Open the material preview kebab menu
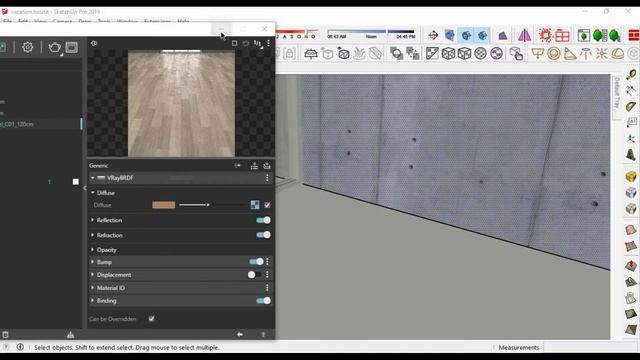640x360 pixels. 268,43
